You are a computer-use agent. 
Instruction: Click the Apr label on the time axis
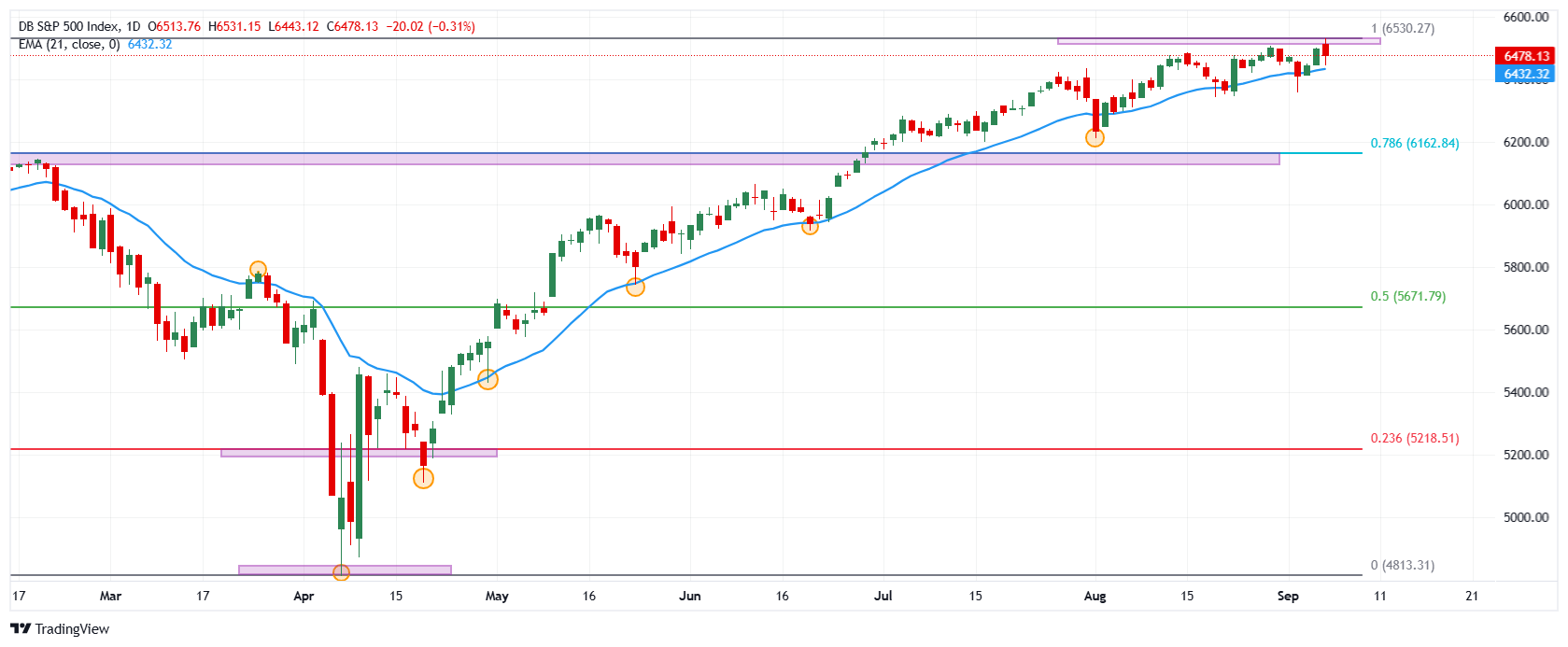304,596
